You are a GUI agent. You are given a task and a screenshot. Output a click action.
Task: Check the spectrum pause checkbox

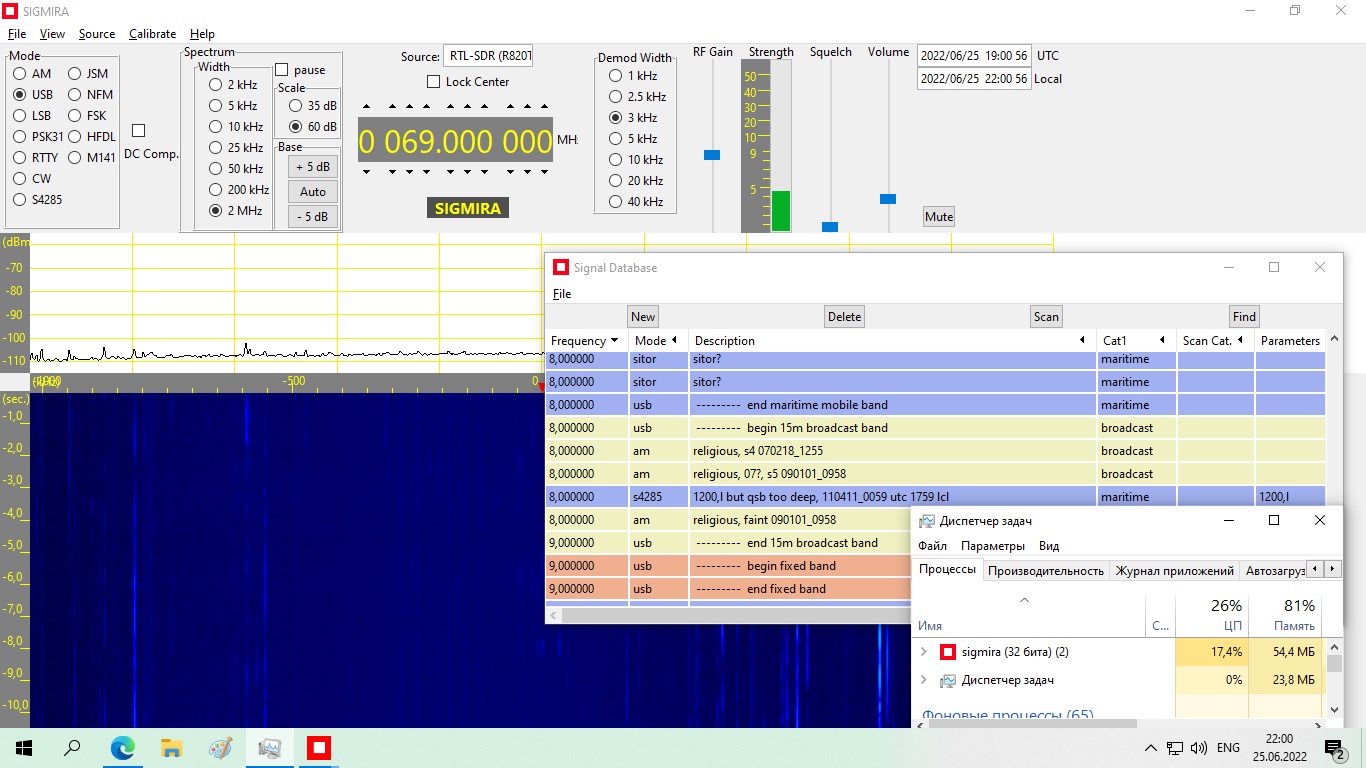click(x=282, y=70)
